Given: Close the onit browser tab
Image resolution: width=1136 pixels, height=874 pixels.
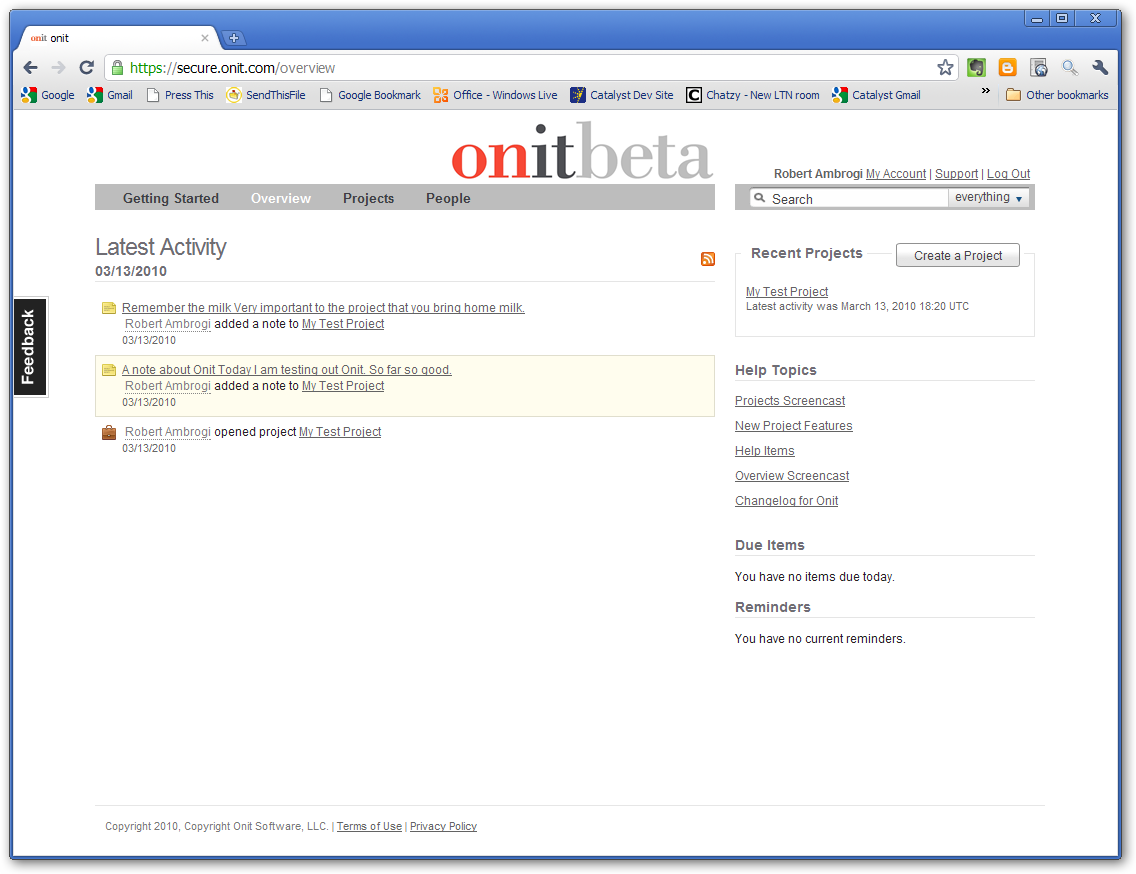Looking at the screenshot, I should [x=204, y=38].
